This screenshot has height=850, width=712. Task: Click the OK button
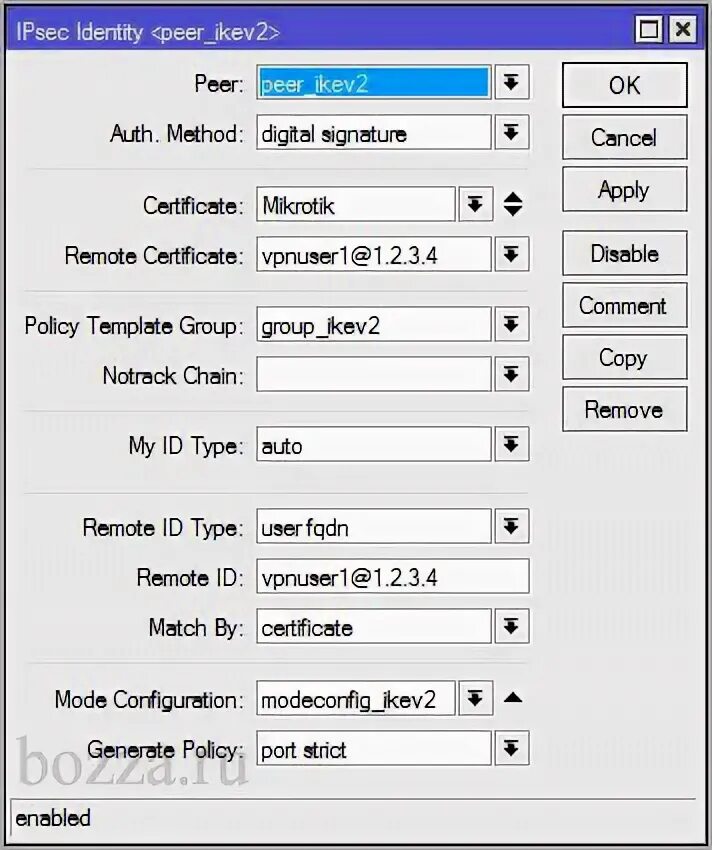pyautogui.click(x=624, y=85)
